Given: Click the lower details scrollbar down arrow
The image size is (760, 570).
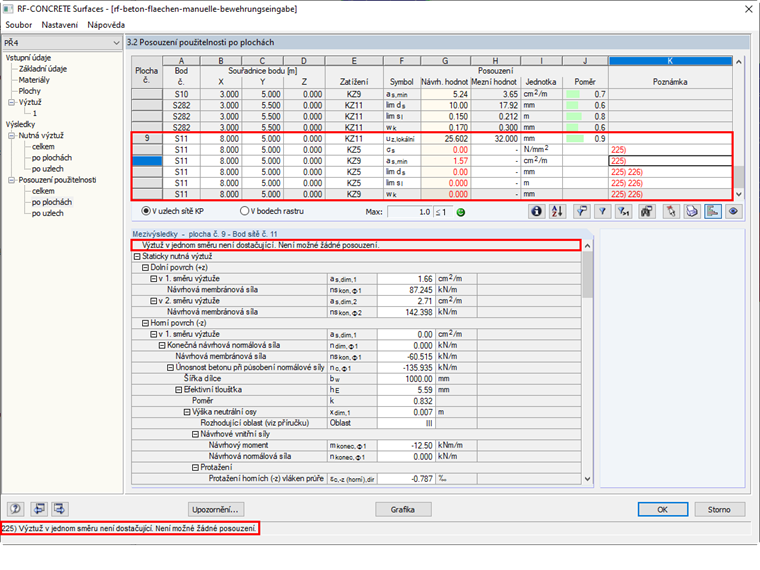Looking at the screenshot, I should [587, 479].
